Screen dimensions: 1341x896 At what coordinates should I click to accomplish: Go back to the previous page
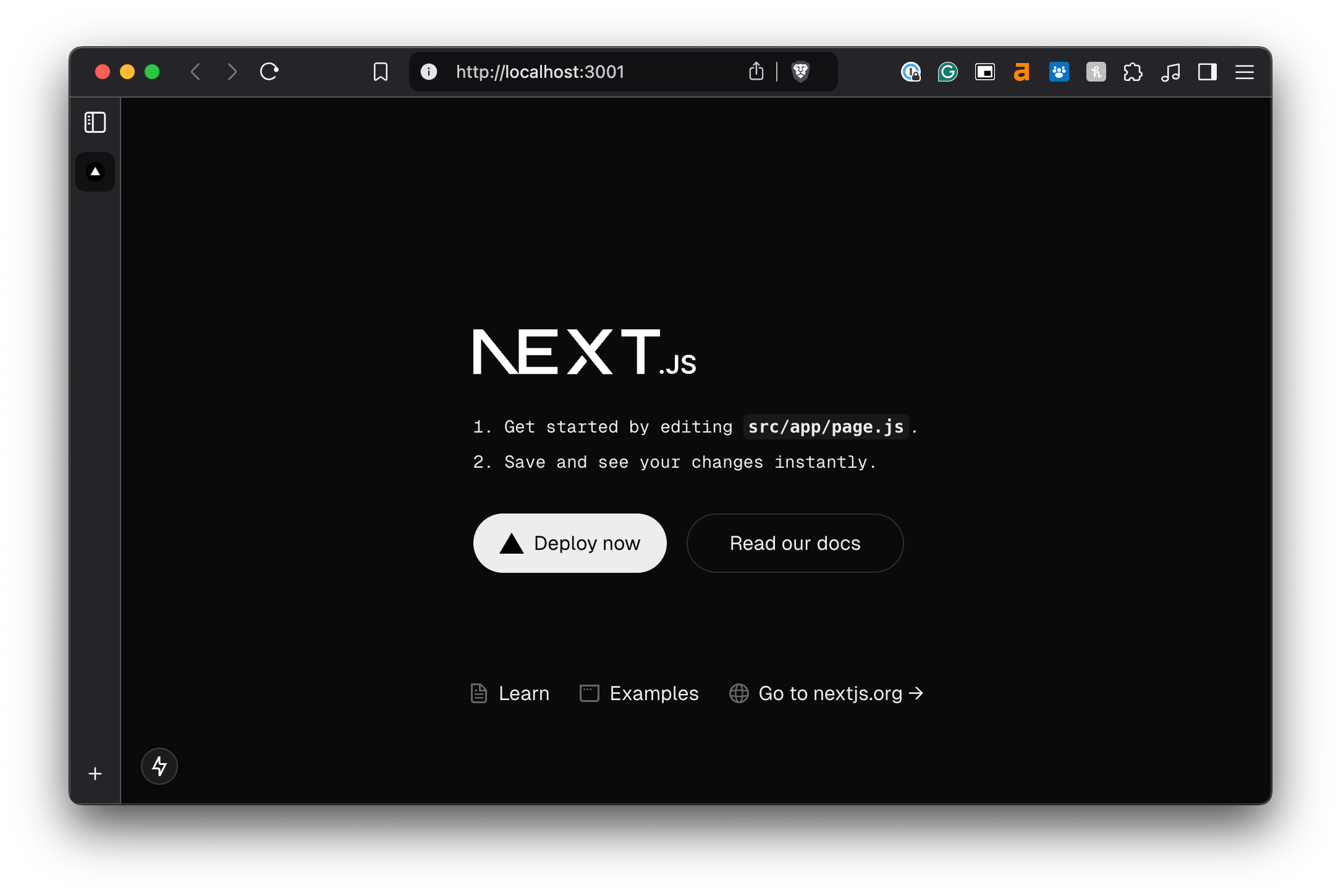tap(195, 72)
